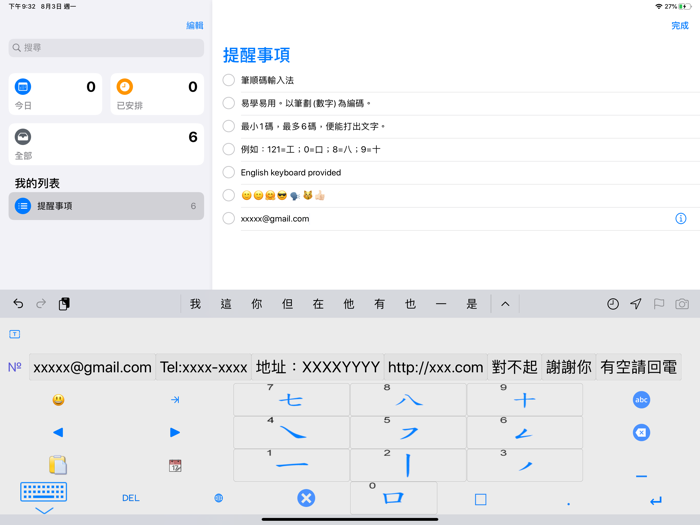Choose candidate character 我
700x525 pixels.
point(195,304)
